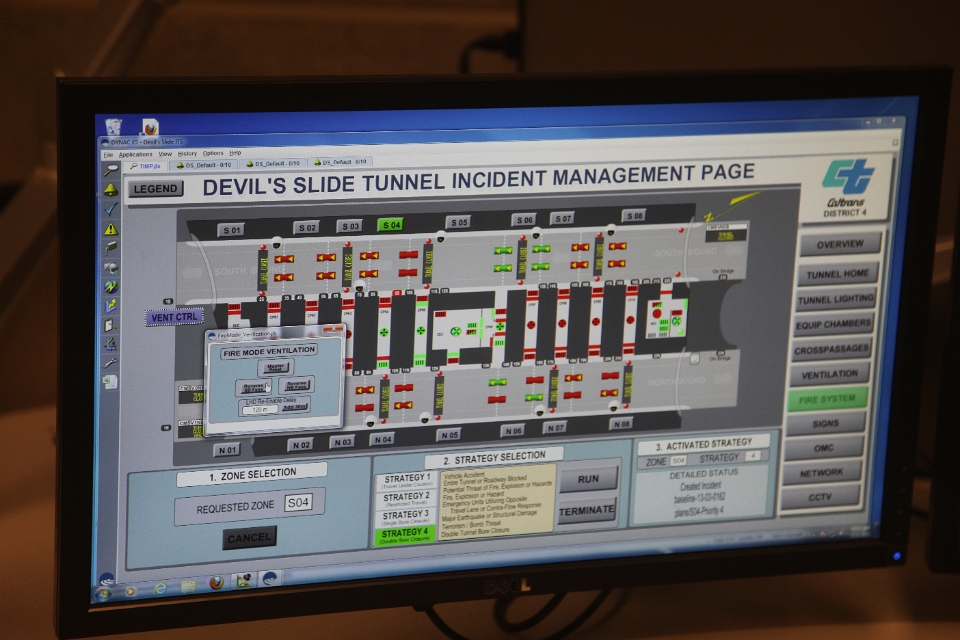This screenshot has width=960, height=640.
Task: Open the FIRE SYSTEM page
Action: click(827, 399)
